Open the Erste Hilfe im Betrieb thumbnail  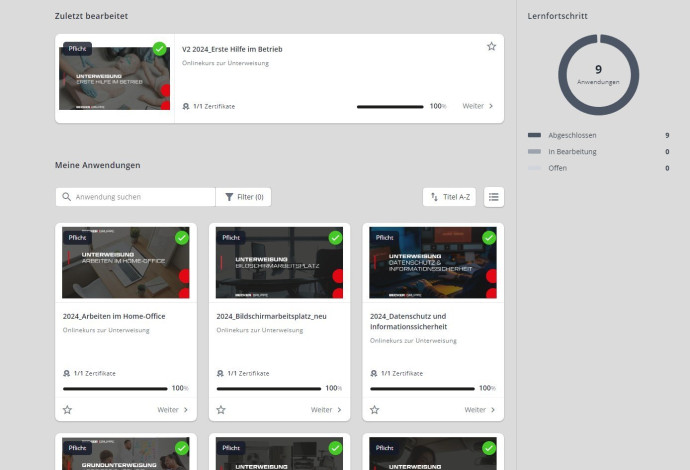pyautogui.click(x=114, y=78)
